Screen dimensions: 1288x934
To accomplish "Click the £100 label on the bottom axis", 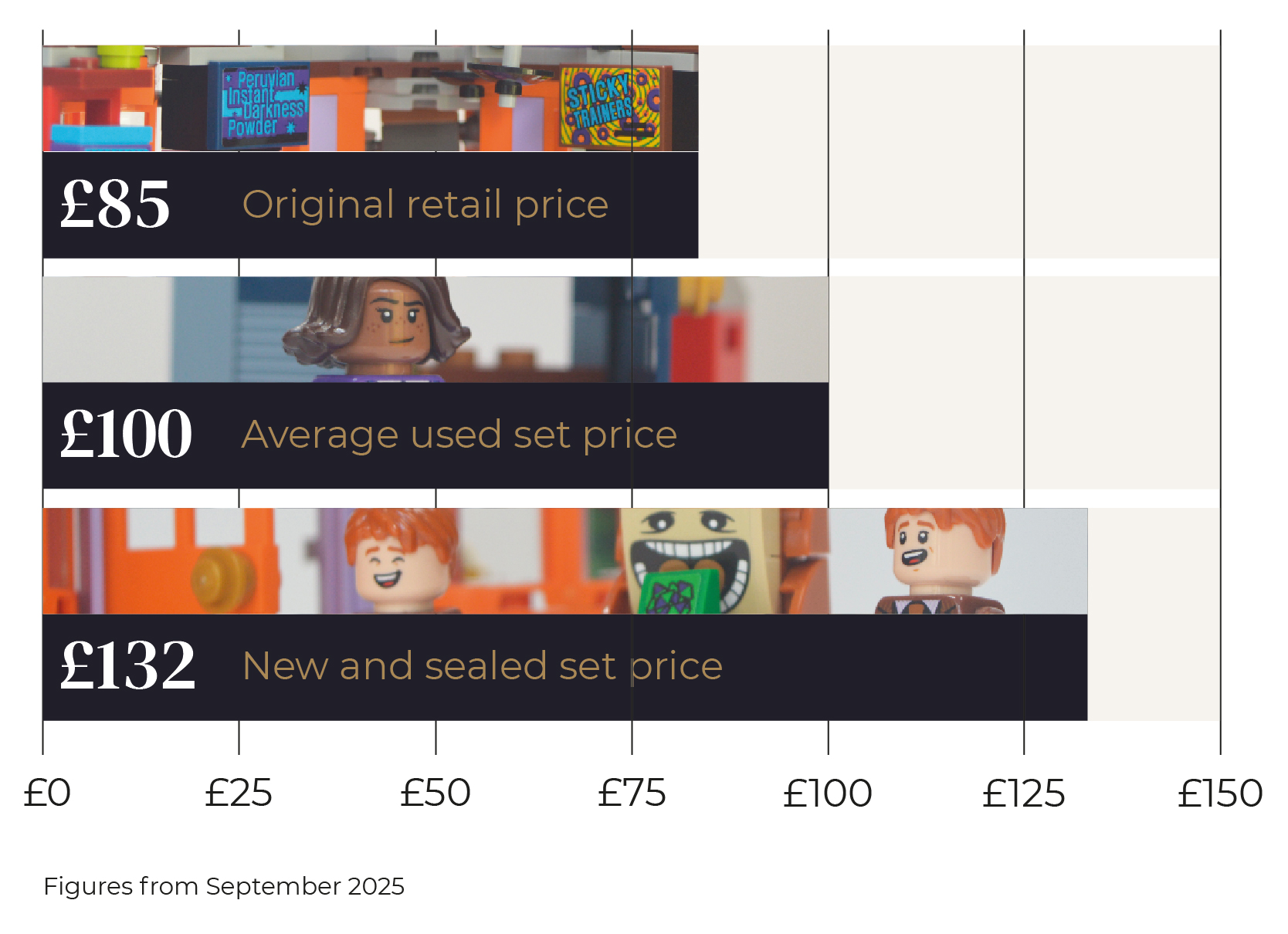I will [828, 794].
